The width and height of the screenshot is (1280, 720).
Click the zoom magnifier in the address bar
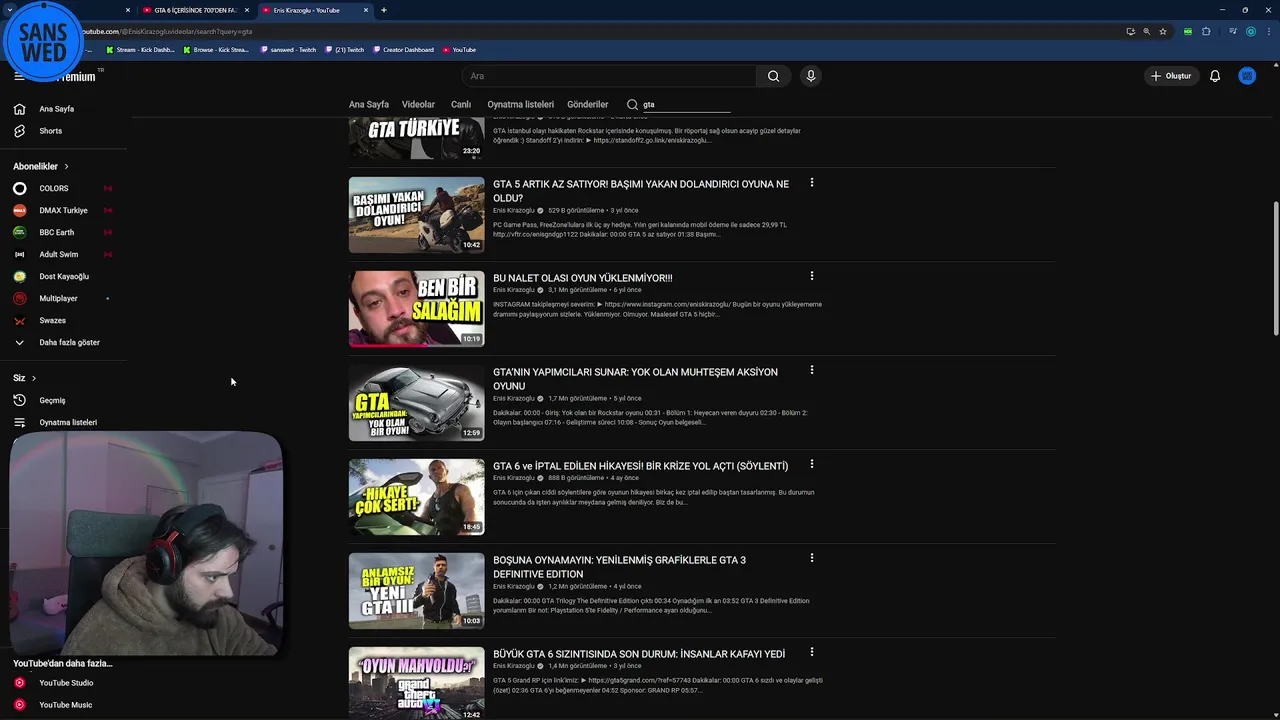point(1146,31)
